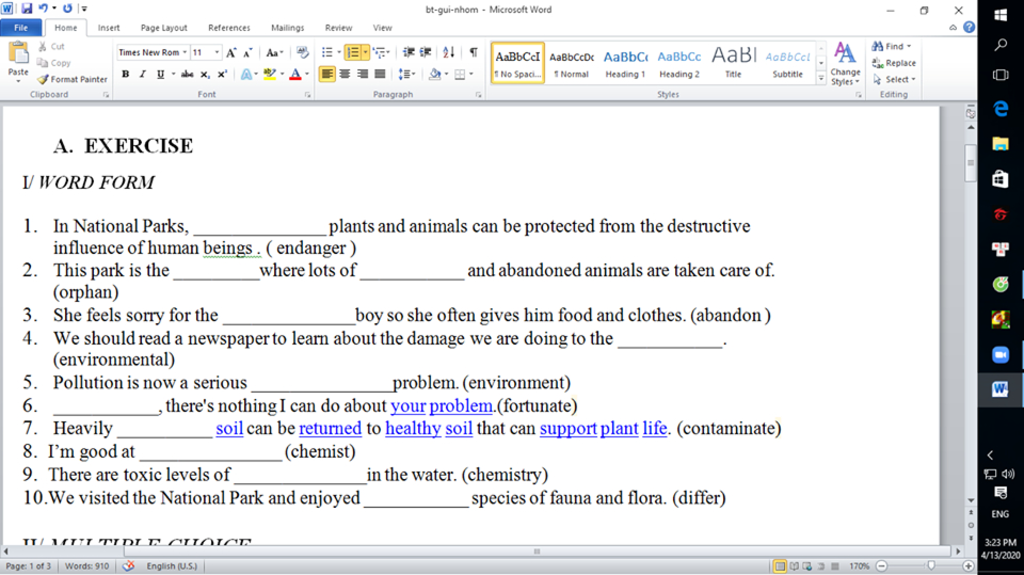This screenshot has height=575, width=1024.
Task: Click the Redo icon in Quick Access
Action: 67,8
